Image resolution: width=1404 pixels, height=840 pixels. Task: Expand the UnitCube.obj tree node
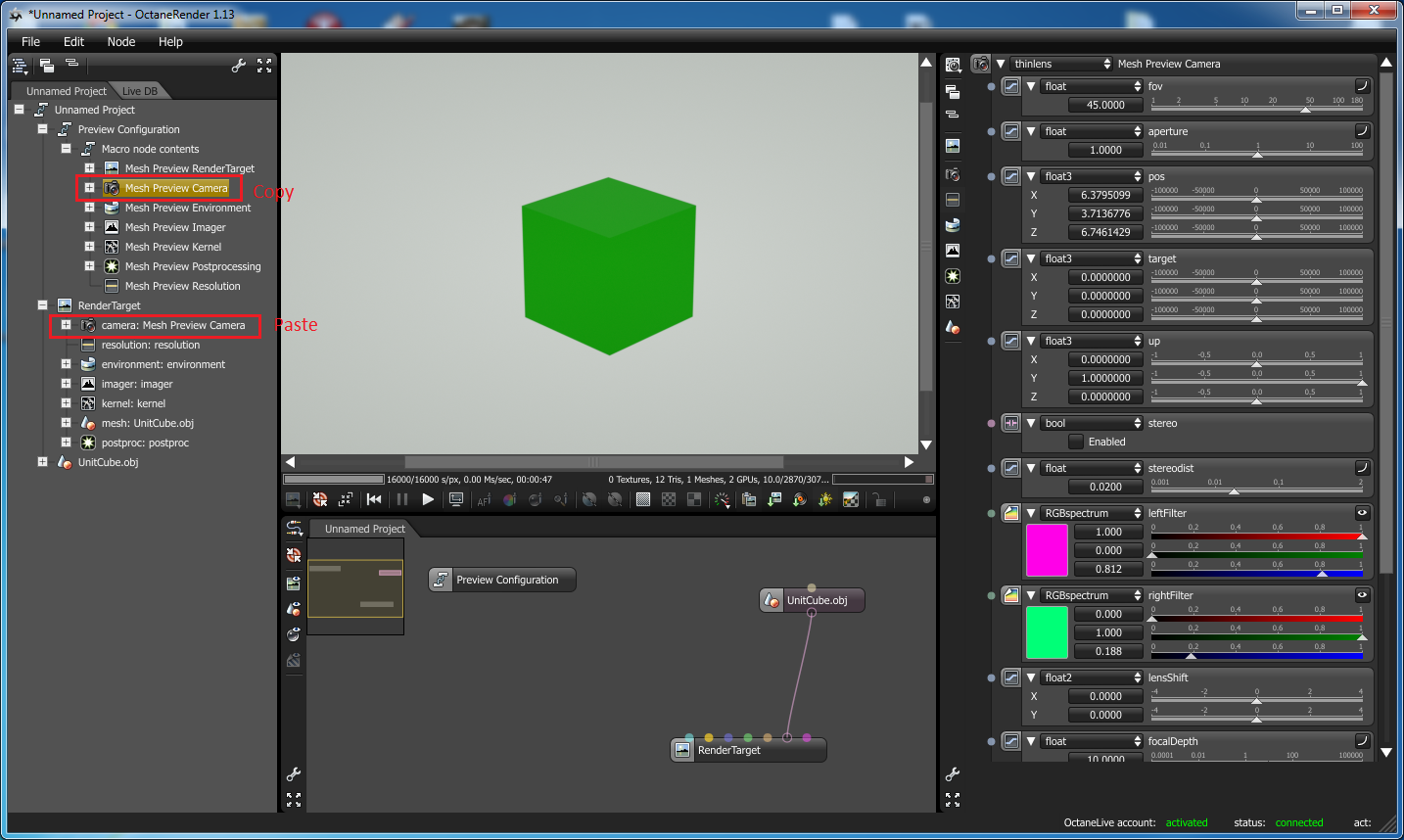[x=42, y=462]
